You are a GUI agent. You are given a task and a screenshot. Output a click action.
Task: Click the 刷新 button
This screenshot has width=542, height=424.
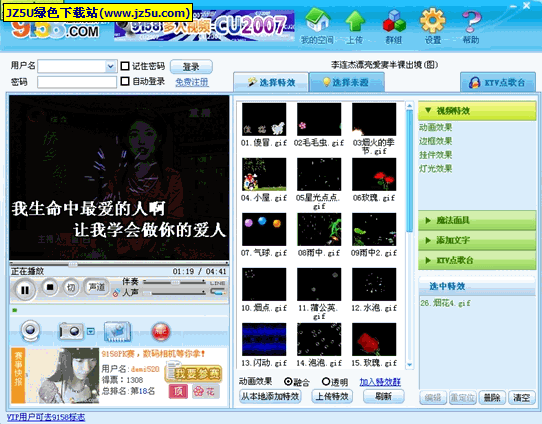coord(383,396)
